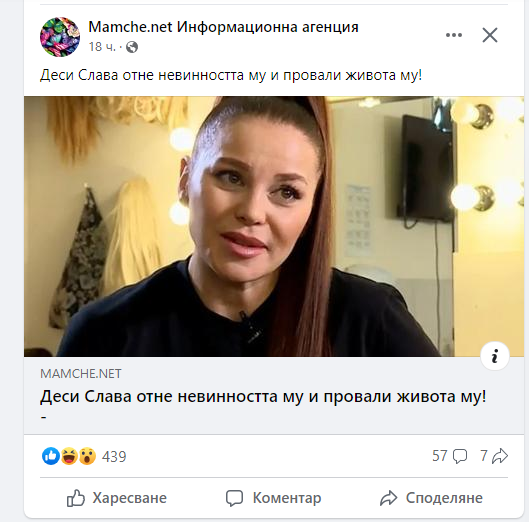This screenshot has height=522, width=529.
Task: Hide the post with the X icon
Action: [x=490, y=35]
